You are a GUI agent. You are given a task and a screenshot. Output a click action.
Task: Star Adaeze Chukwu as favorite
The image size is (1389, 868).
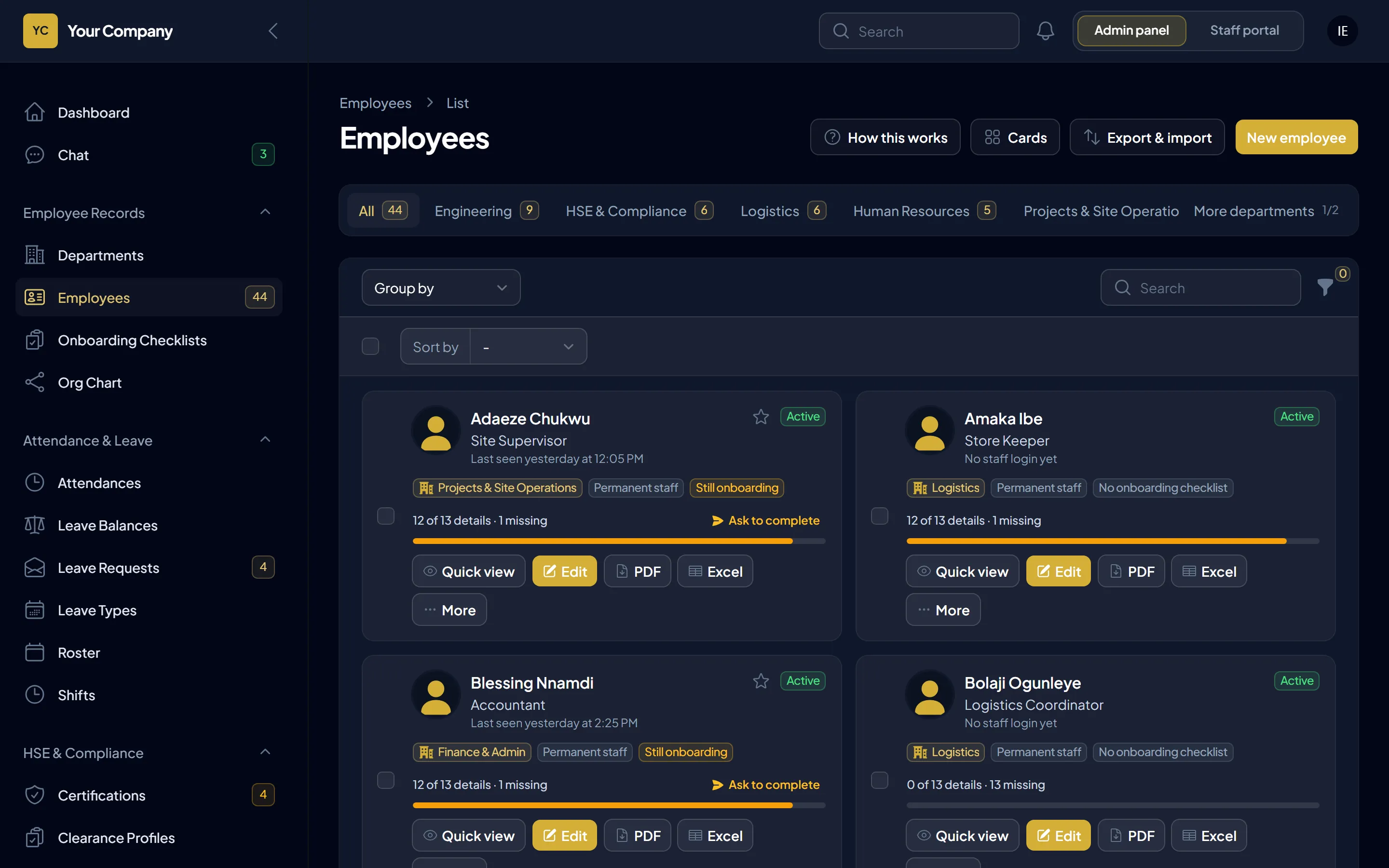pos(761,417)
